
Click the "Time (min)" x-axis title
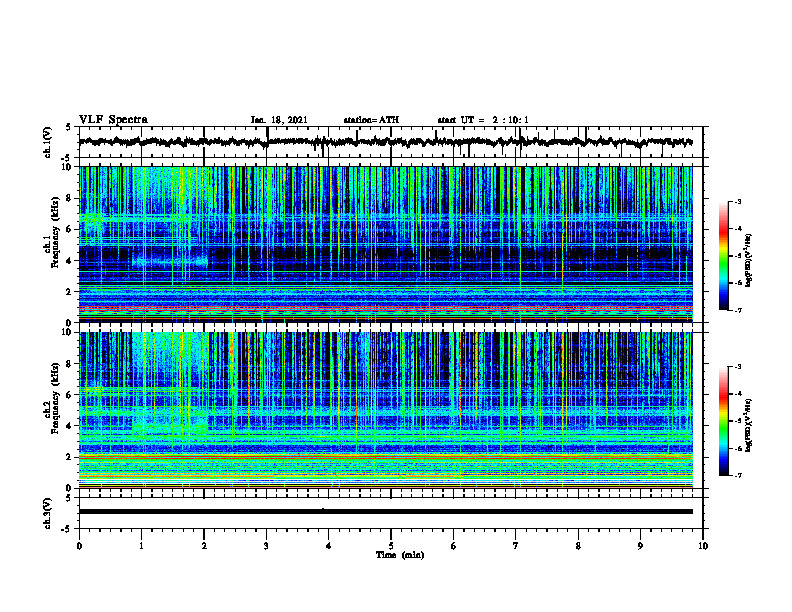tap(400, 555)
